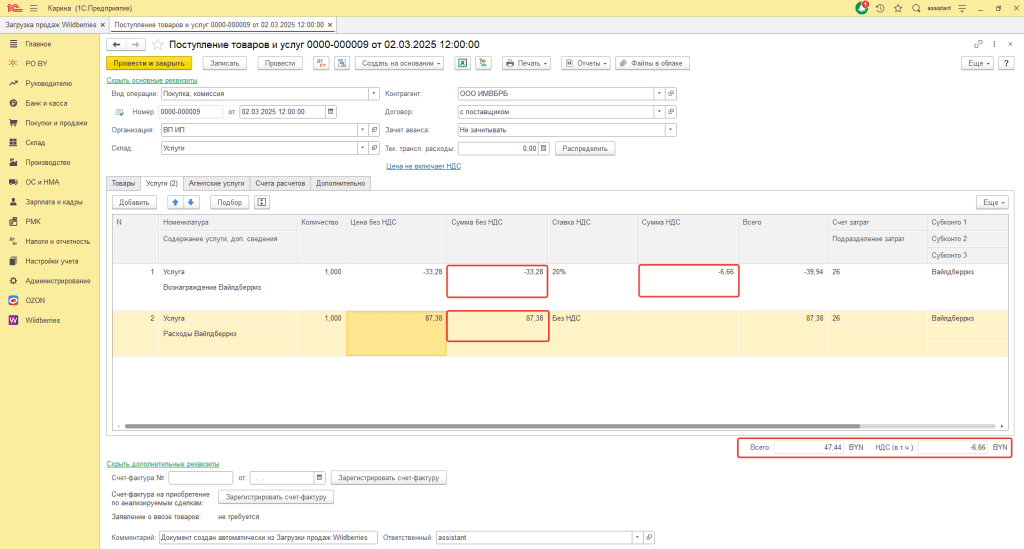Expand Организация dropdown arrow
Viewport: 1024px width, 549px height.
(x=362, y=130)
